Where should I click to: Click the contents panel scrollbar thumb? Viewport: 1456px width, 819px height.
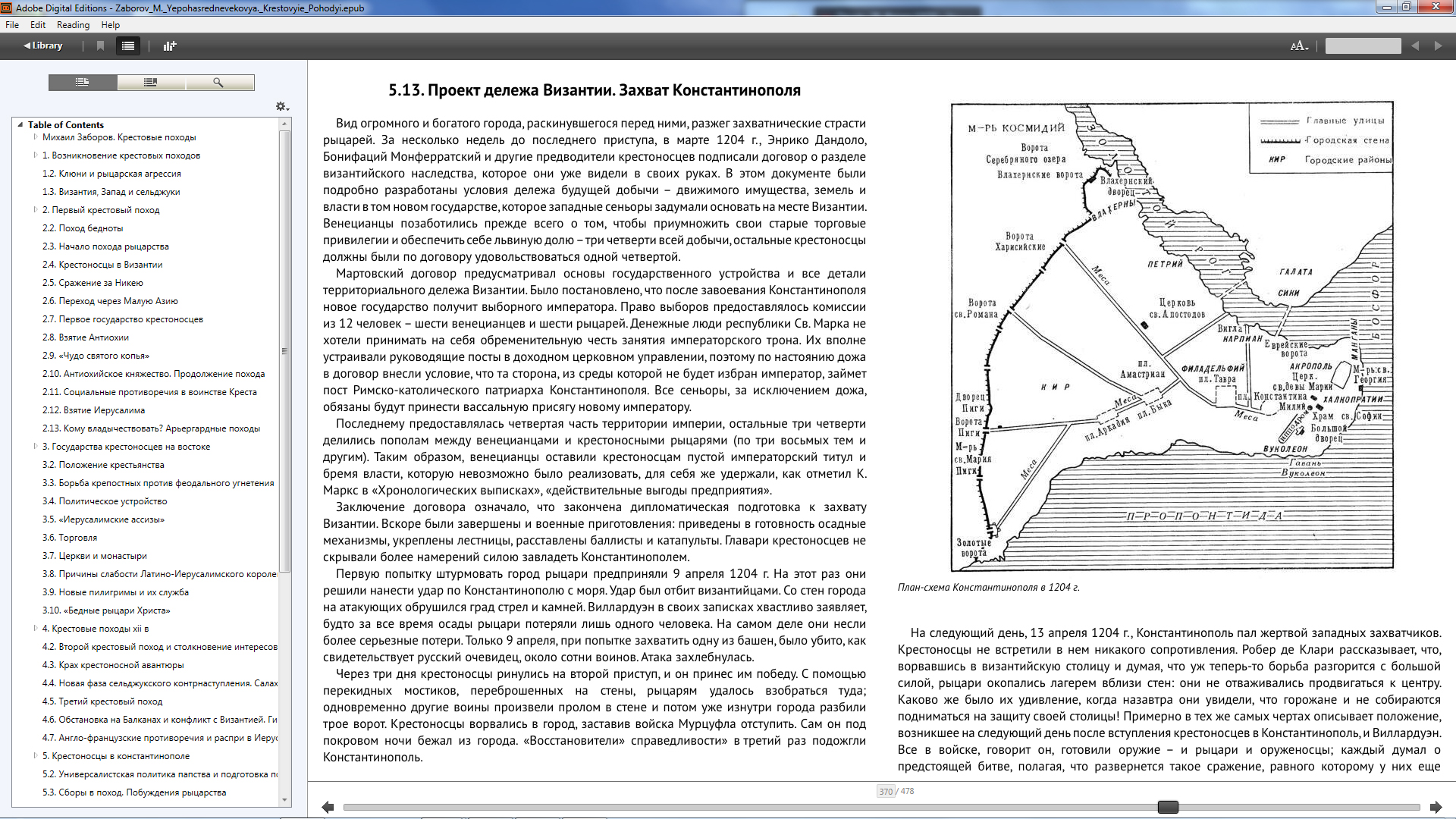coord(284,351)
